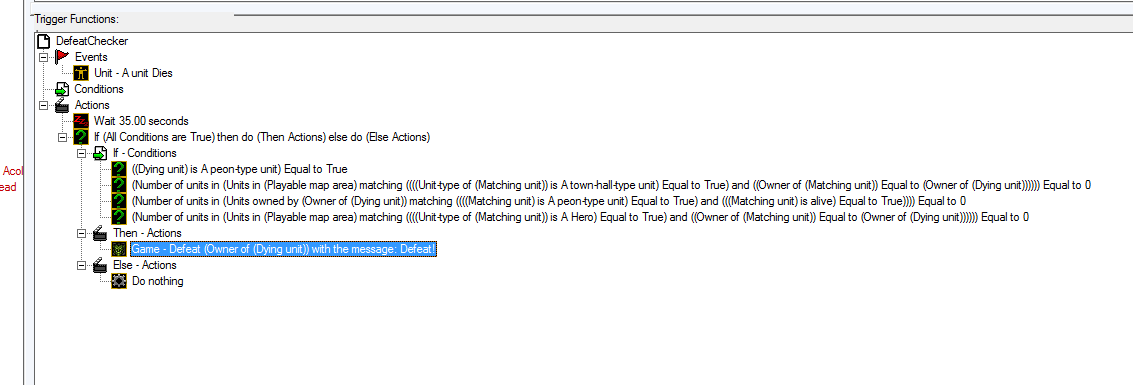The height and width of the screenshot is (385, 1133).
Task: Click the 'Else - Actions' clapperboard icon
Action: tap(100, 265)
